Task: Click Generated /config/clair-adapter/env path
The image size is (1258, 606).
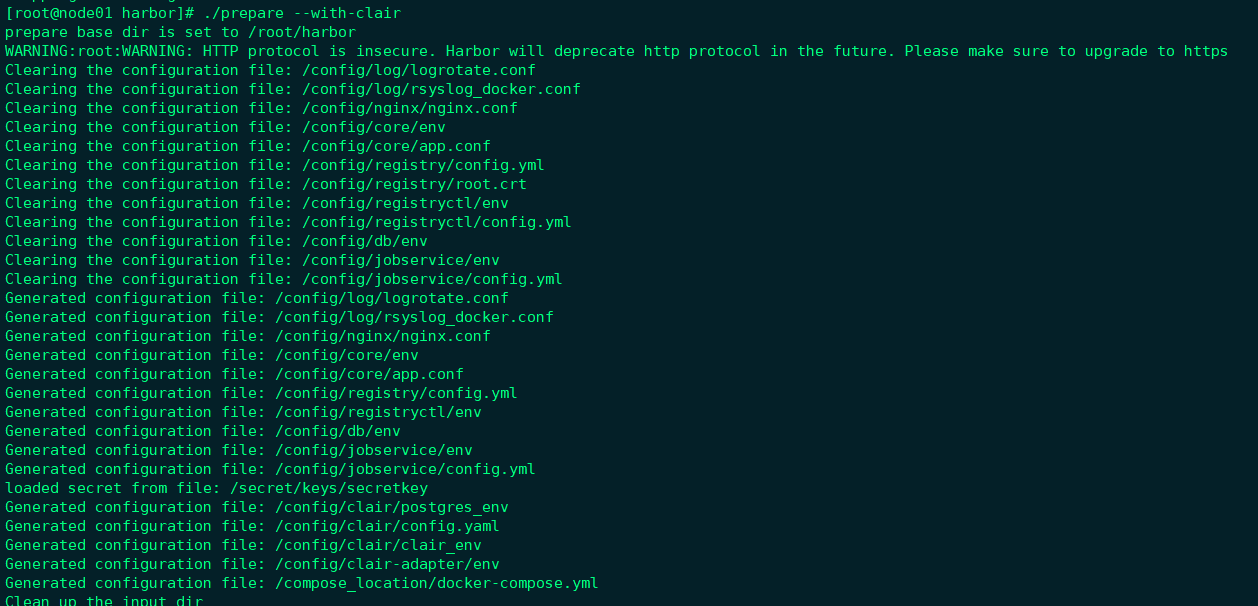Action: (387, 564)
